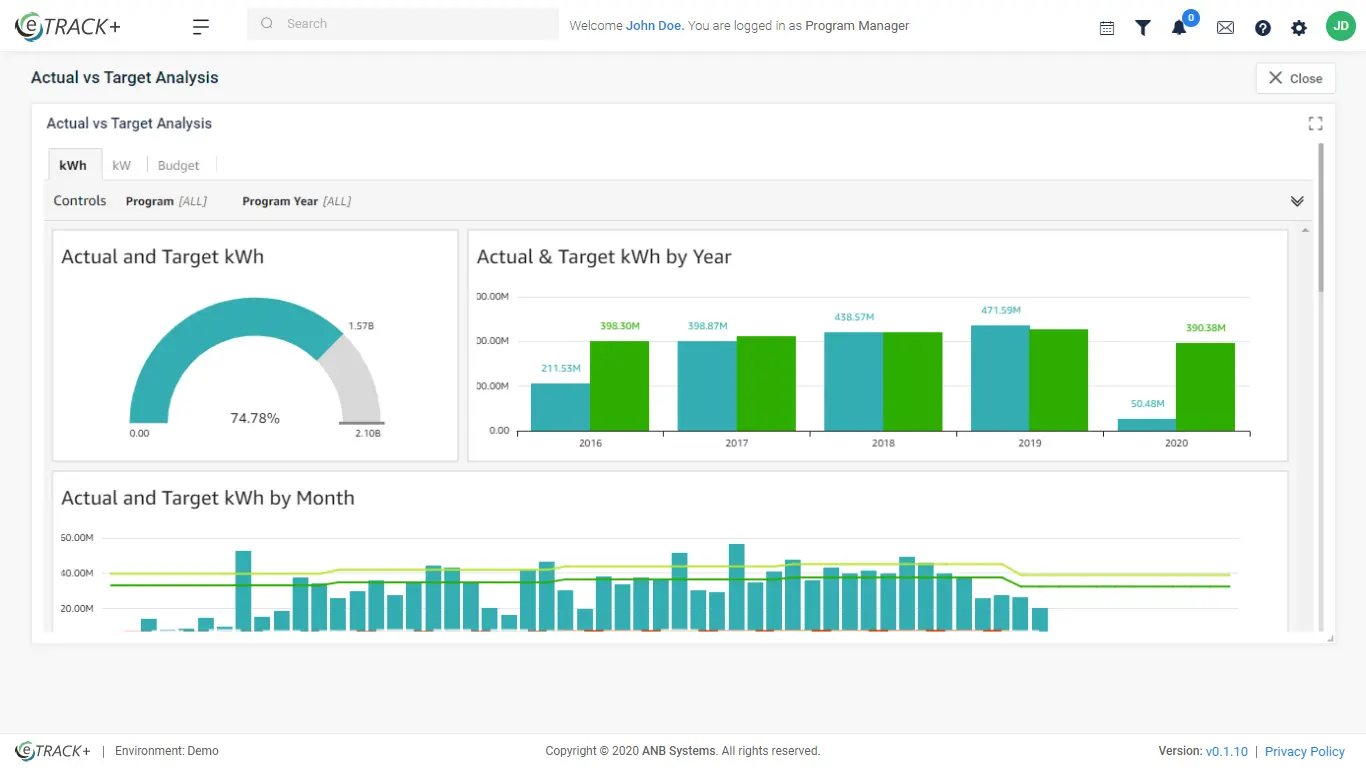Switch to the Budget tab
The height and width of the screenshot is (768, 1366).
click(x=178, y=165)
